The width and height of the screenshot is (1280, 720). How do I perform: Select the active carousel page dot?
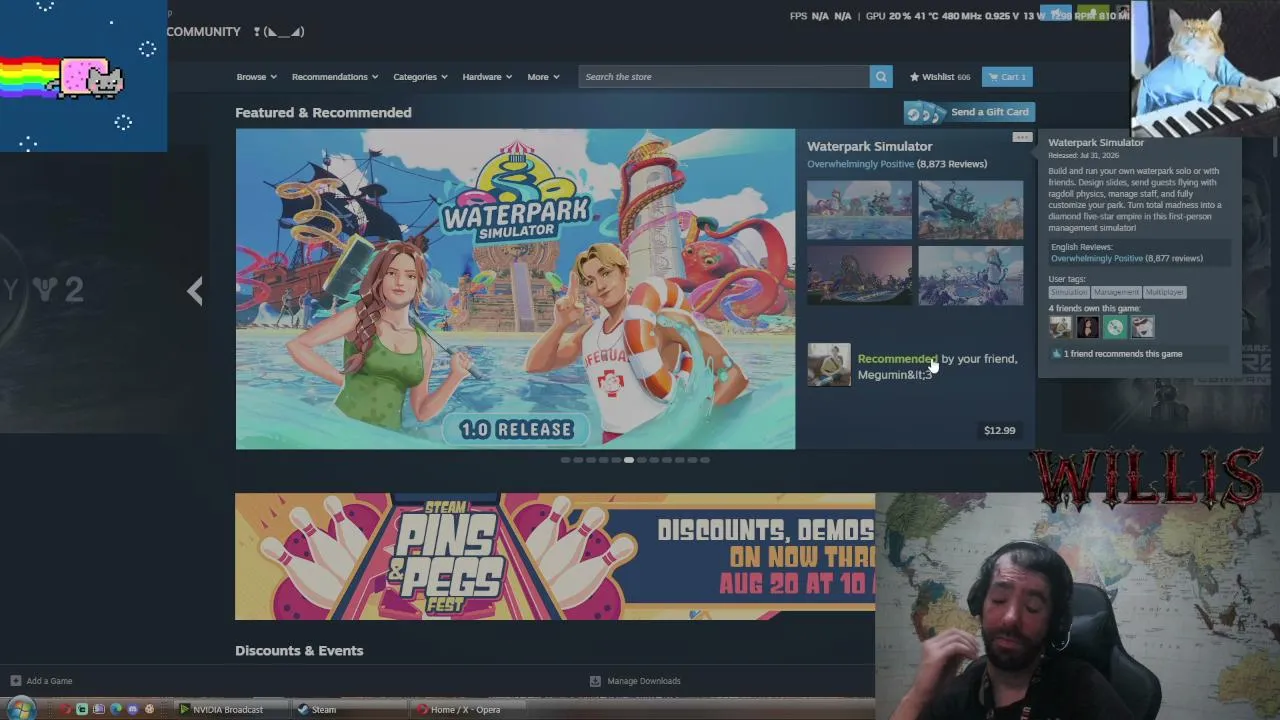629,460
